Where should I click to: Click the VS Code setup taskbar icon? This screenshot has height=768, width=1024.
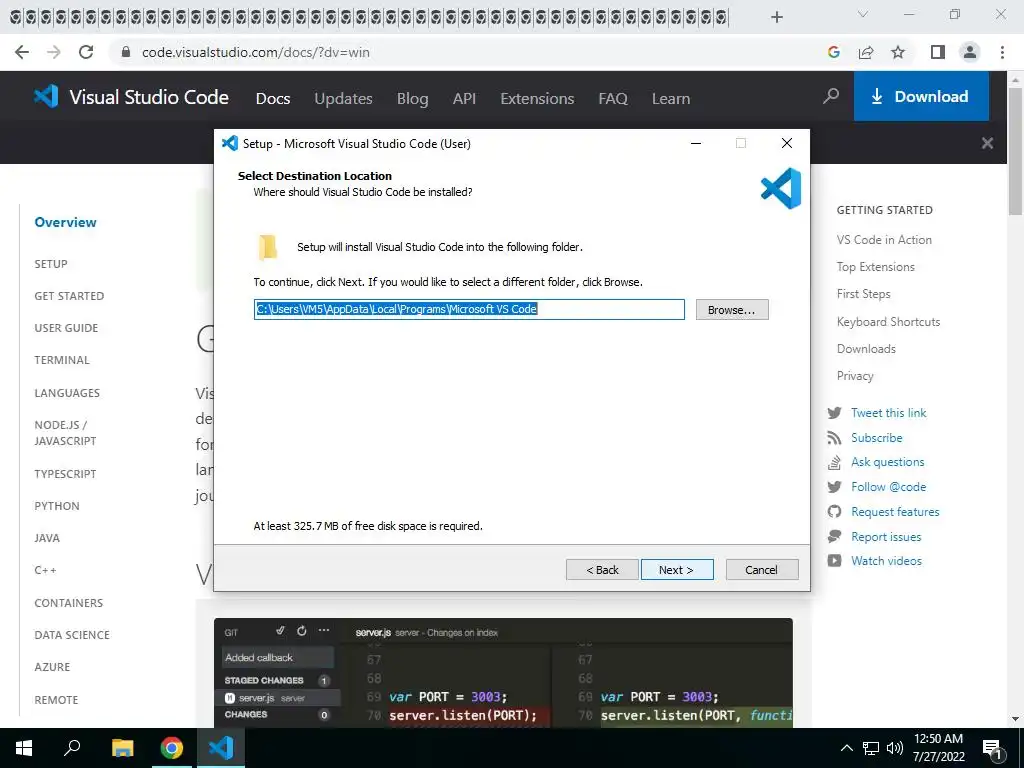click(x=221, y=748)
